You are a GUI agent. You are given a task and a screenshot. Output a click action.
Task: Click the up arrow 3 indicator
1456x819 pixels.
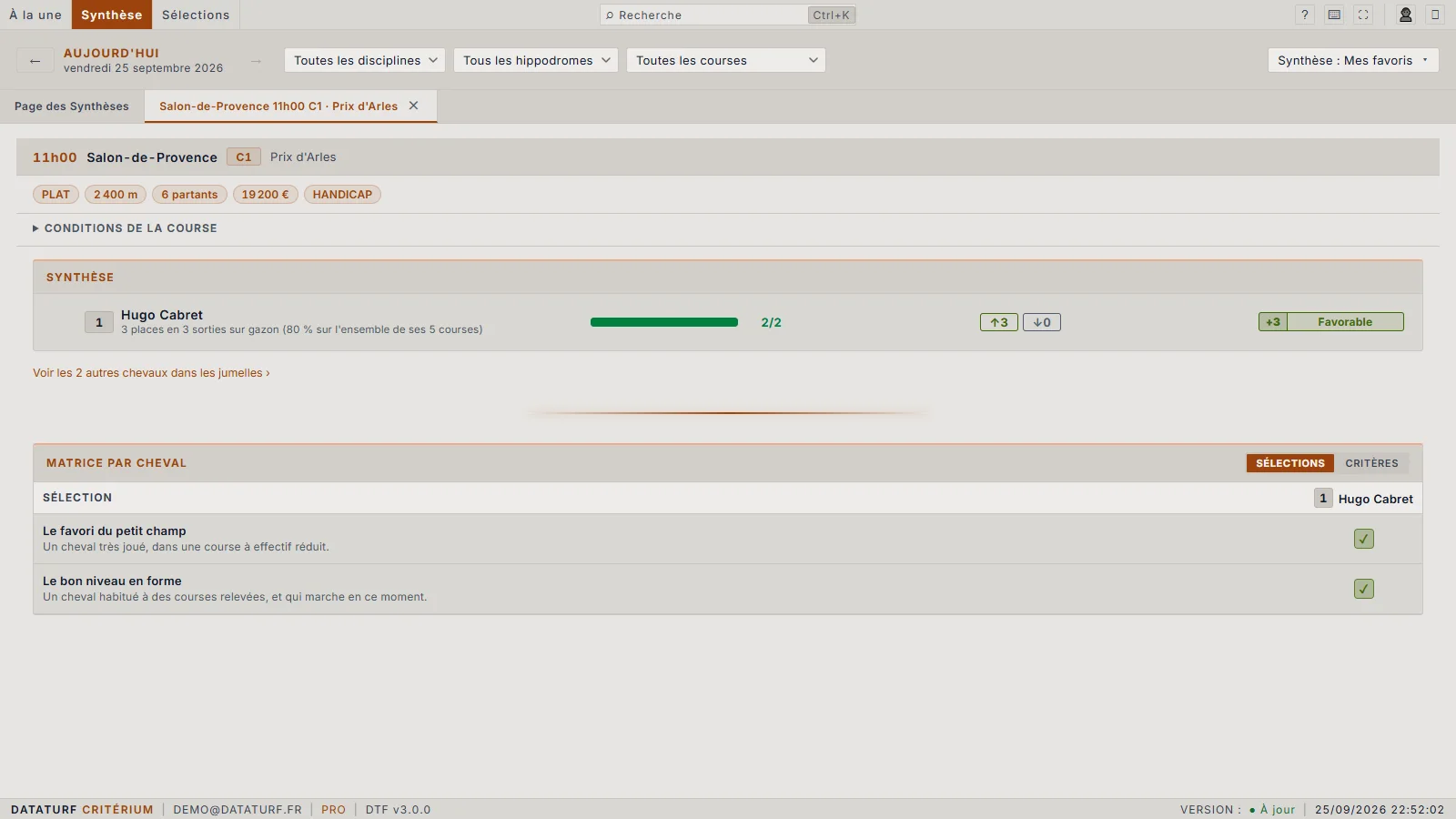point(999,322)
